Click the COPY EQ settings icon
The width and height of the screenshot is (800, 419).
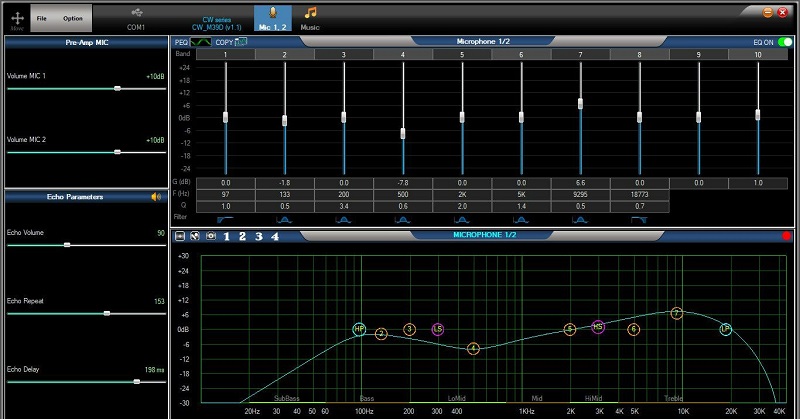tap(241, 43)
